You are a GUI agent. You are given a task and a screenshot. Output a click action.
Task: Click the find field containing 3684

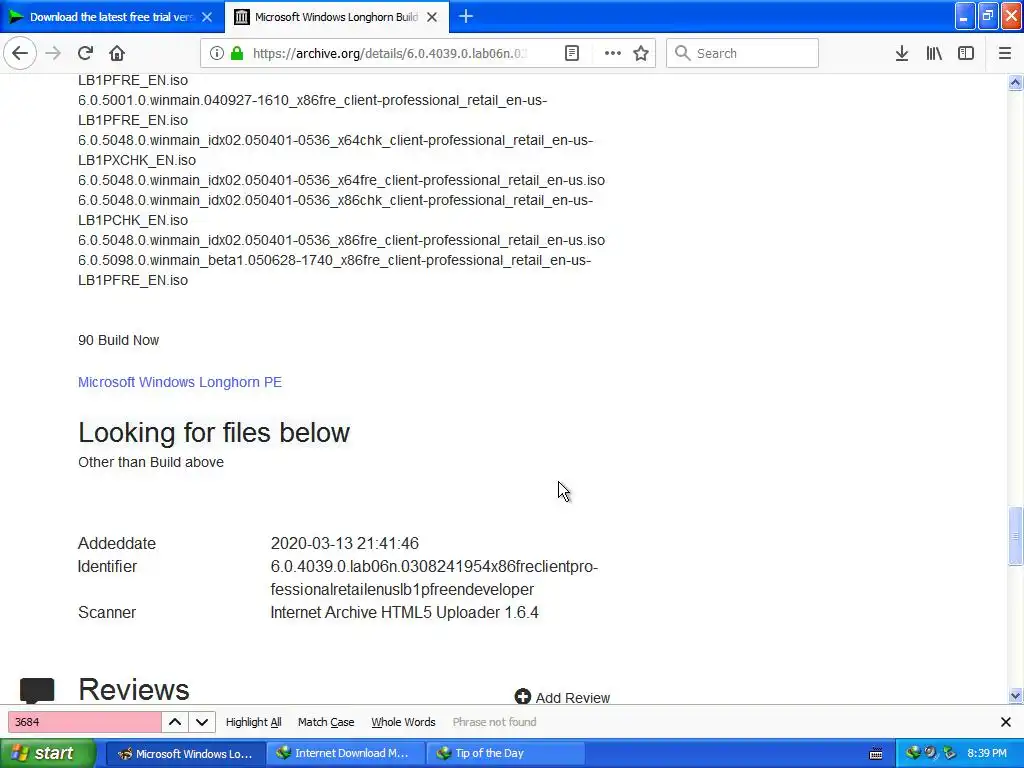[x=84, y=722]
